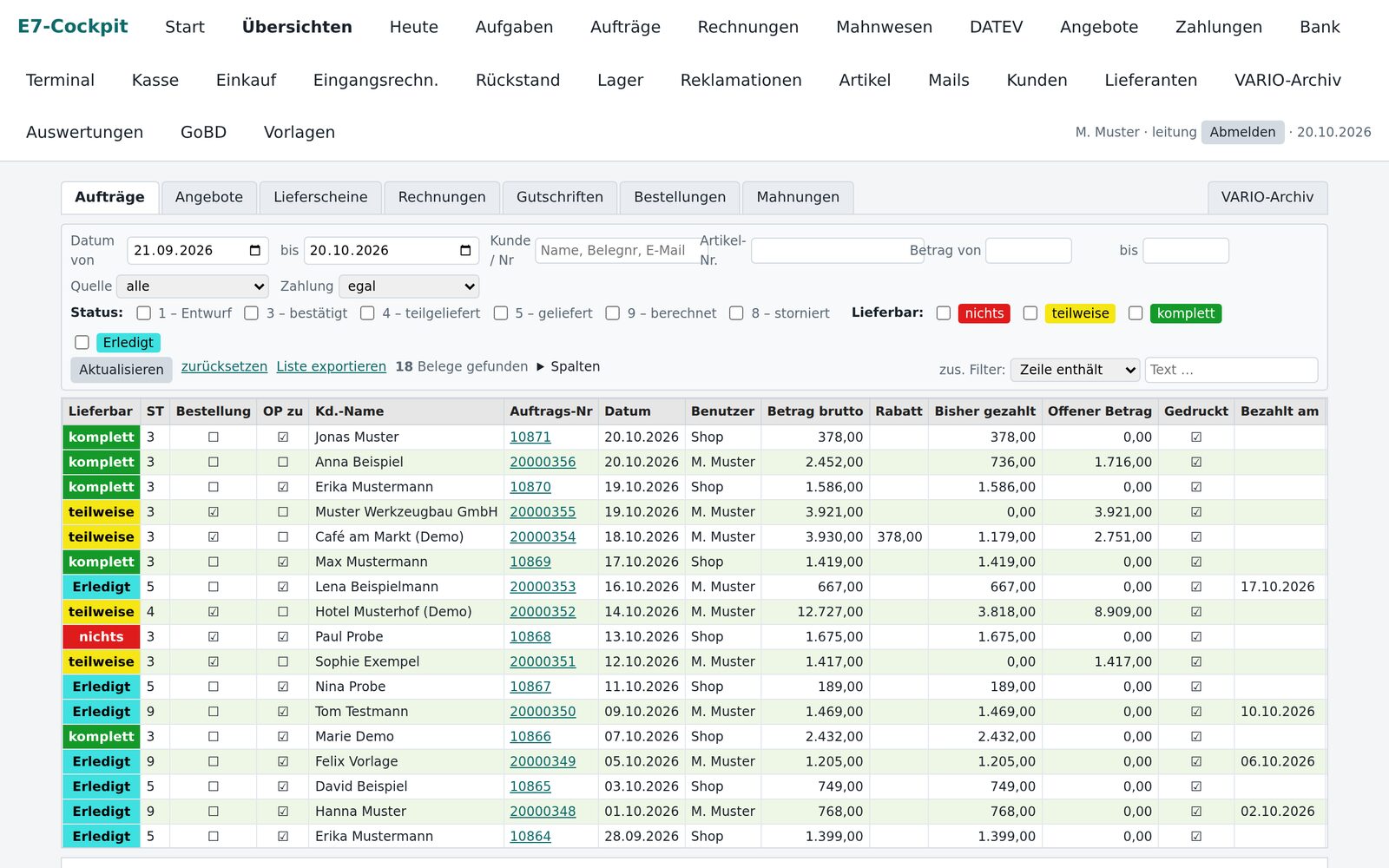1389x868 pixels.
Task: Click the zurücksetzen link
Action: 224,366
